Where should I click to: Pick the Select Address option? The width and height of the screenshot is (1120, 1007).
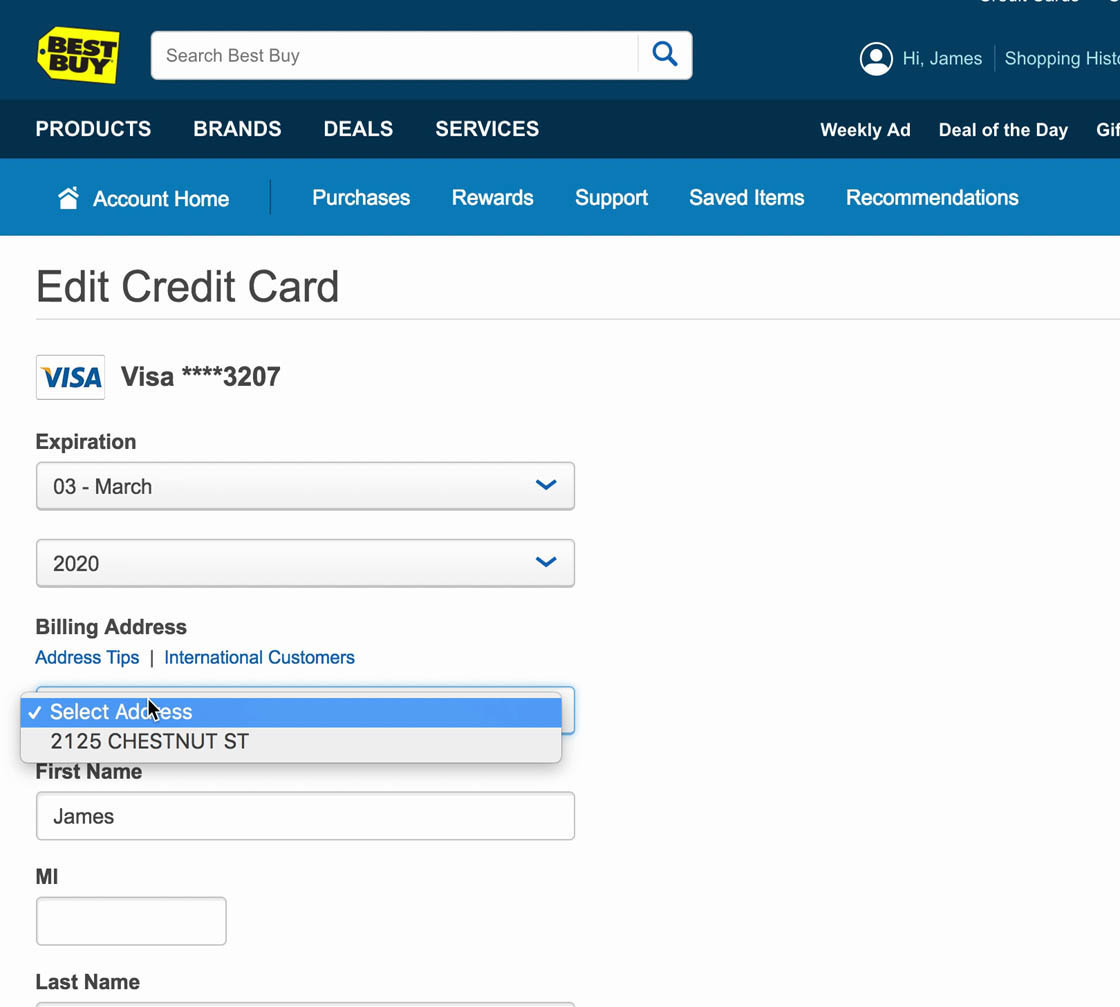pos(121,712)
